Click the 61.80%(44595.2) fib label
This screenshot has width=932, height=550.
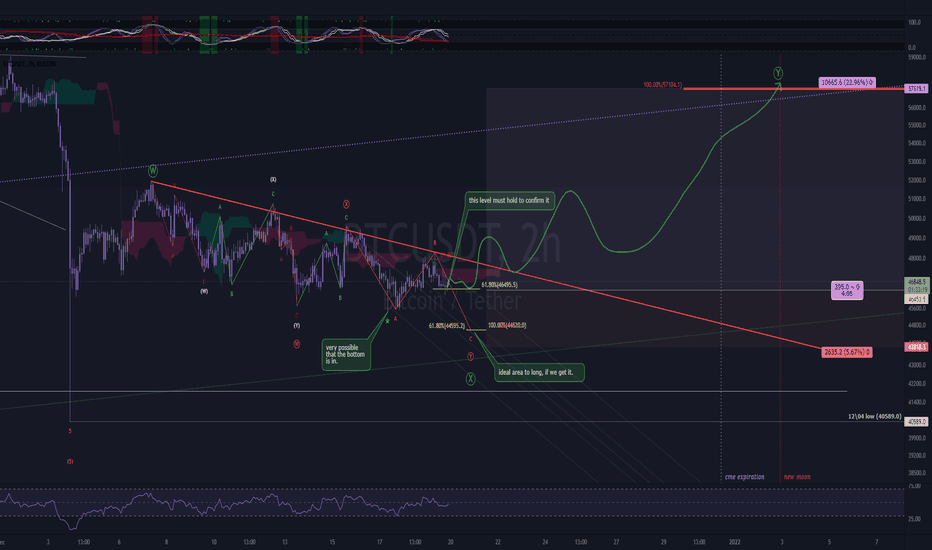(x=447, y=326)
